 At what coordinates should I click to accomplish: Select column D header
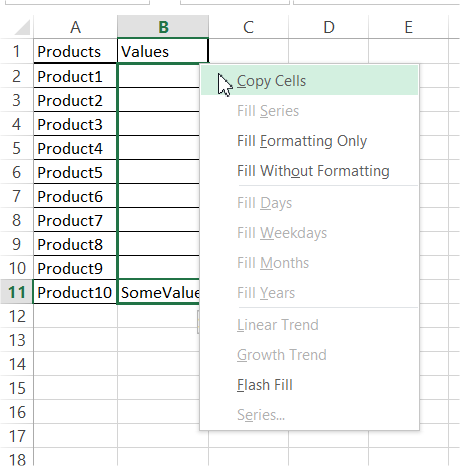click(329, 27)
